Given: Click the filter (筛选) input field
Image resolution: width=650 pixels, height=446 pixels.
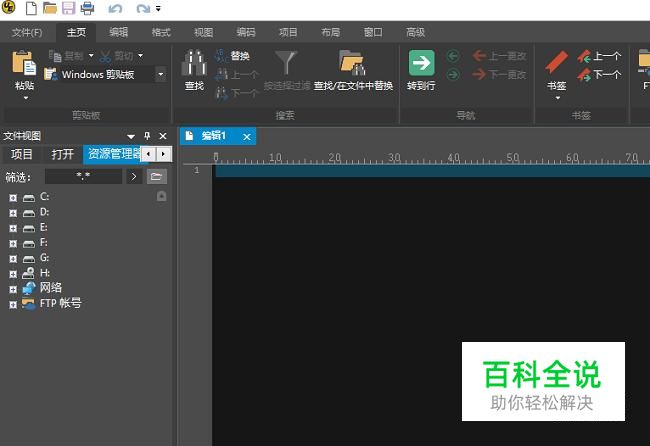Looking at the screenshot, I should click(83, 176).
